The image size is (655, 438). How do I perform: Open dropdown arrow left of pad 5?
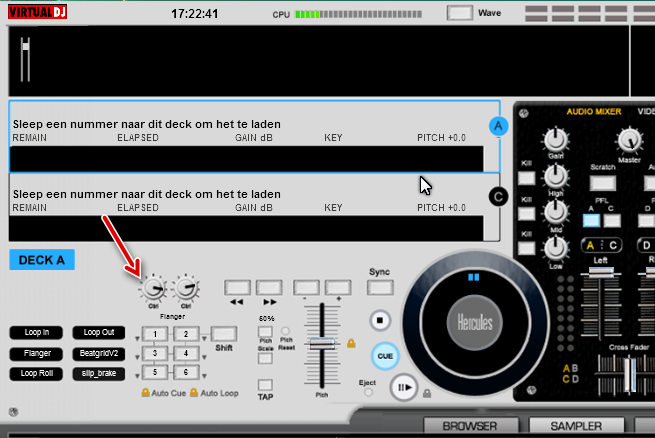[137, 376]
